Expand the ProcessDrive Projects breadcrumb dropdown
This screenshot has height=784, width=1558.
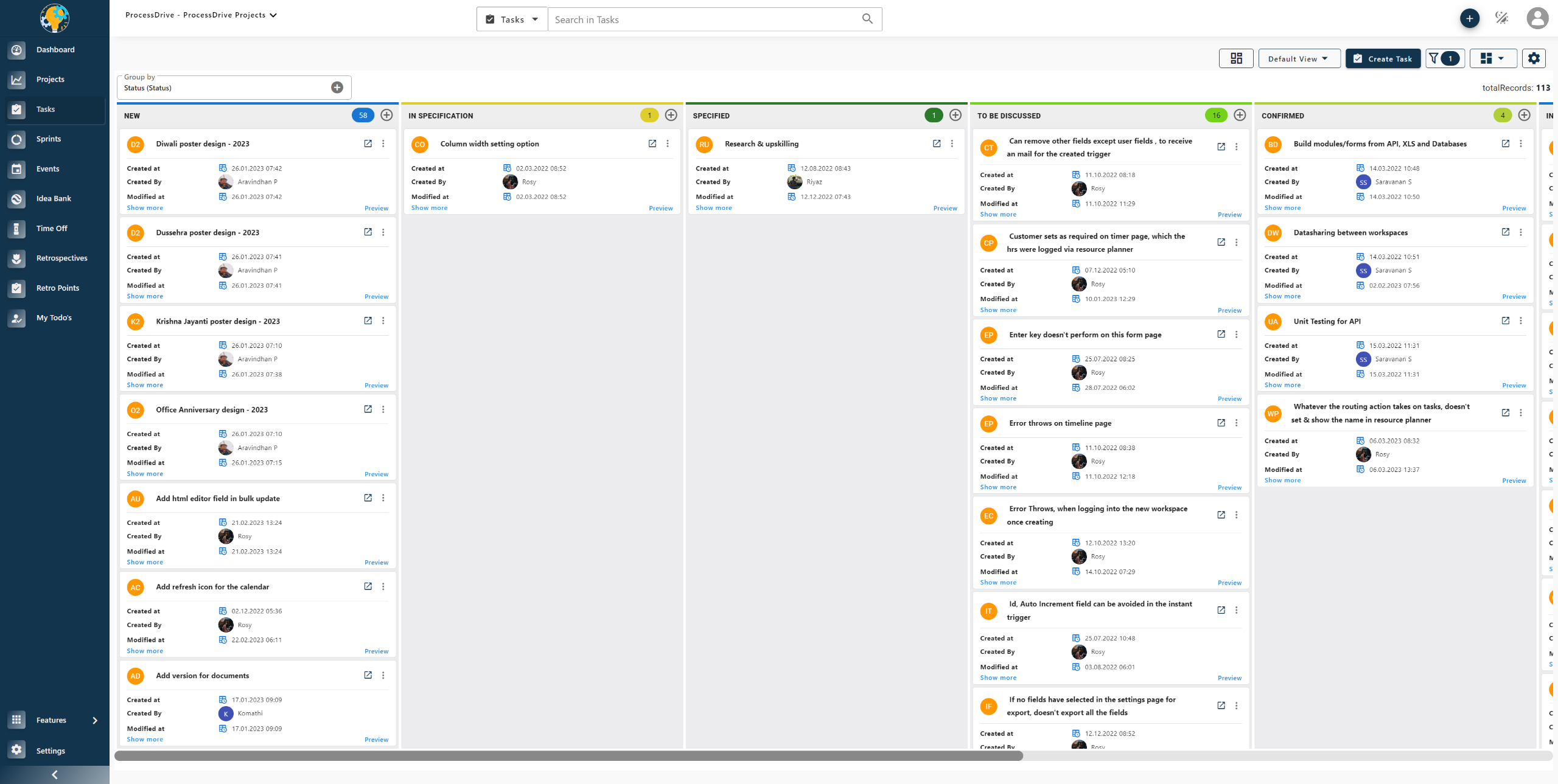coord(273,15)
